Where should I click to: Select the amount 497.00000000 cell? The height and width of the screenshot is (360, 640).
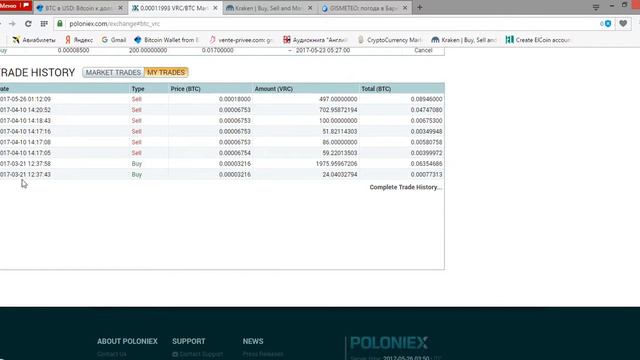coord(338,99)
